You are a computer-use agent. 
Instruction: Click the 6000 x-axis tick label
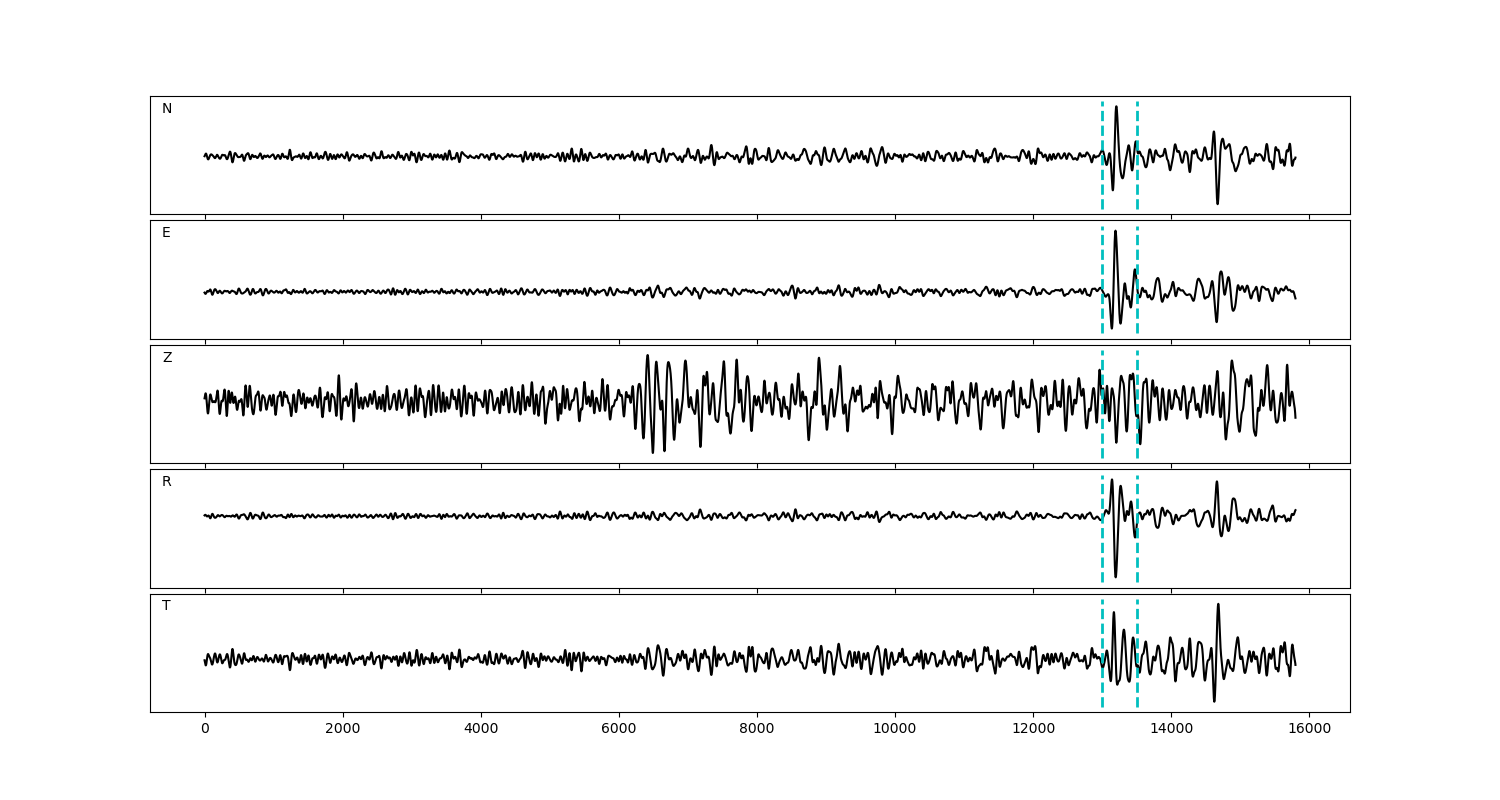(619, 730)
